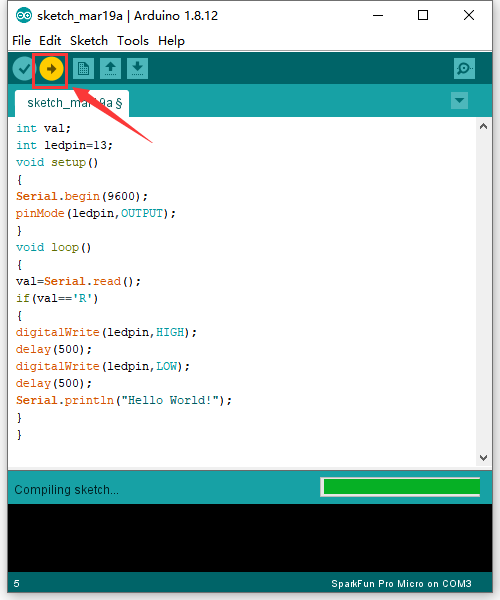The image size is (500, 600).
Task: Click the Save sketch down-arrow icon
Action: point(137,68)
